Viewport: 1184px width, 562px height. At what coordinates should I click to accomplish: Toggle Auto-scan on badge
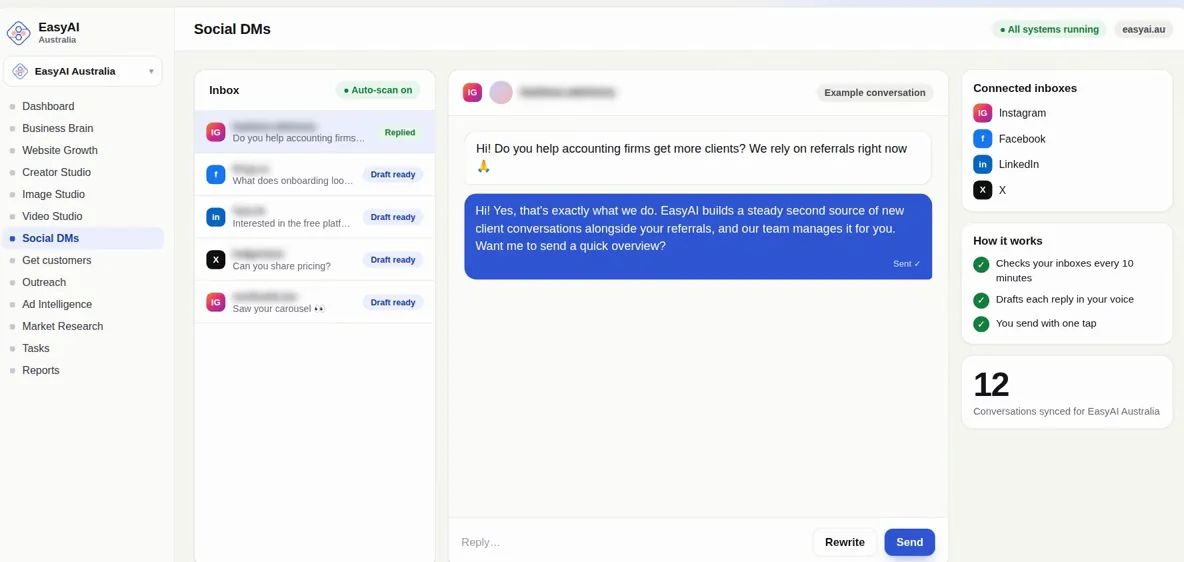point(378,90)
